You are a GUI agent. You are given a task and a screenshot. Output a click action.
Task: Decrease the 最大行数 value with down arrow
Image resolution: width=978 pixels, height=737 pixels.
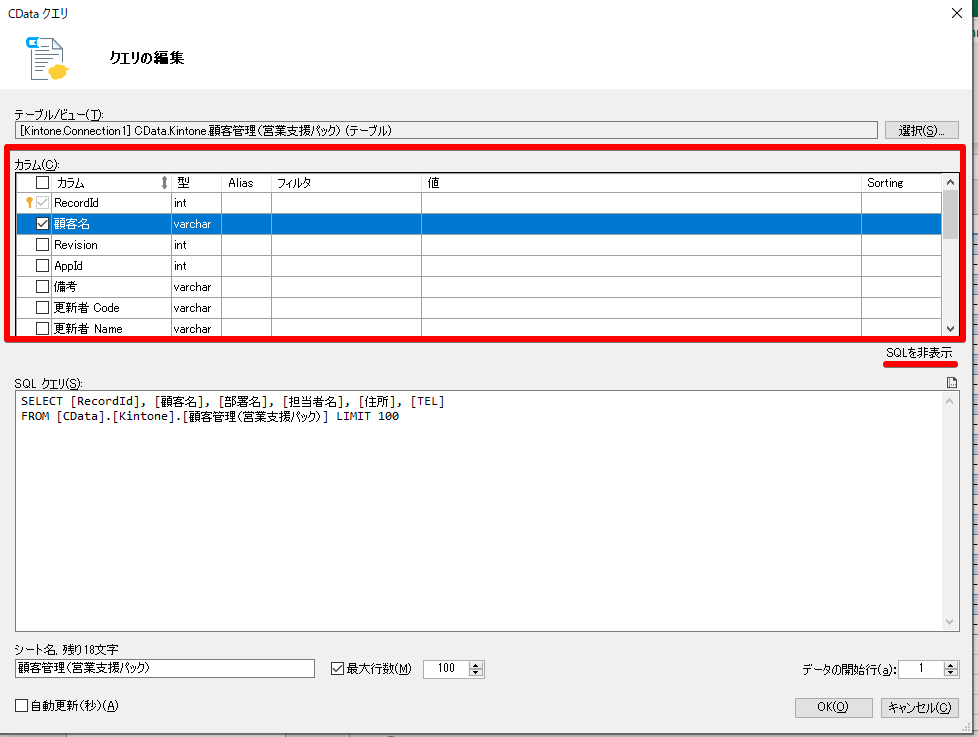[x=476, y=672]
